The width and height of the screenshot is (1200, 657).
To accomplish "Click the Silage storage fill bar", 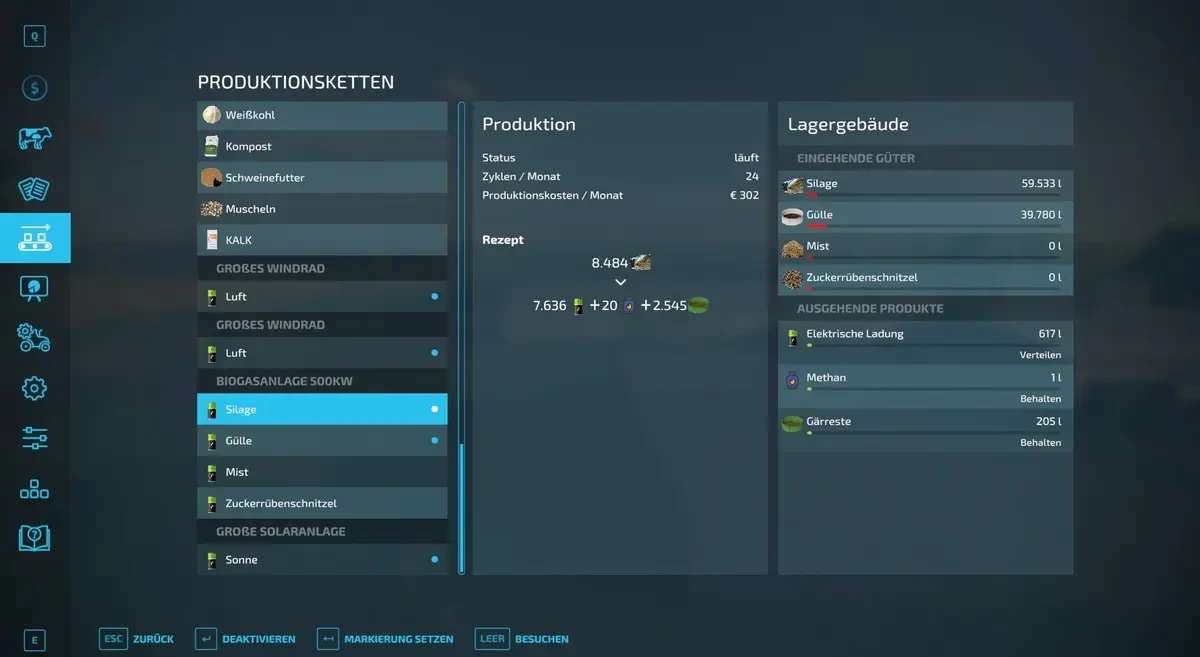I will (934, 196).
